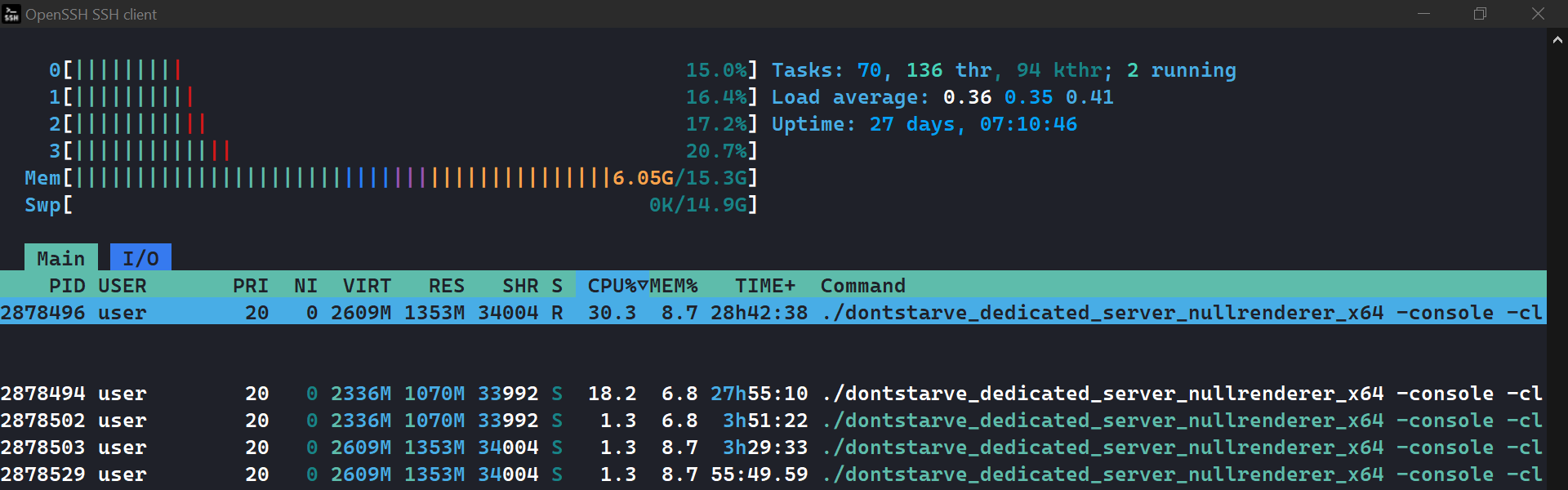Click the scrollbar up arrow

tap(1557, 39)
